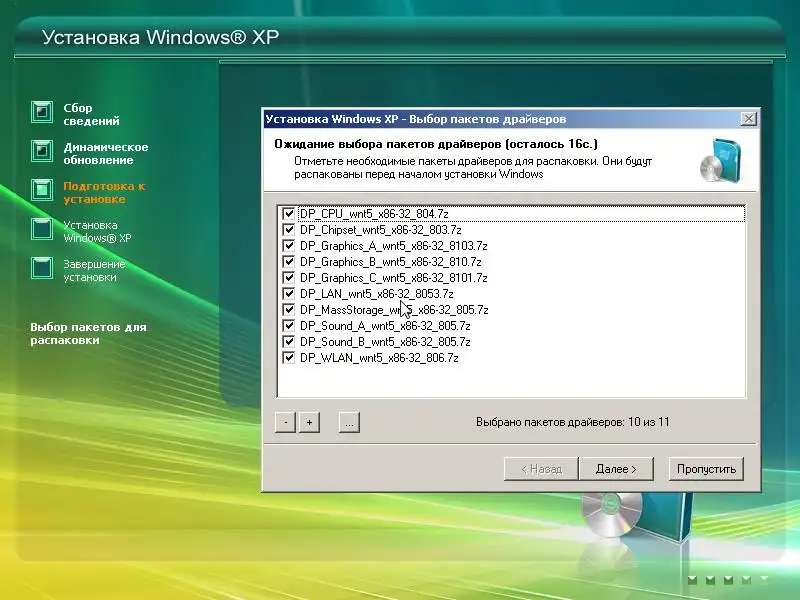
Task: Click the selected packs count text
Action: (x=572, y=422)
